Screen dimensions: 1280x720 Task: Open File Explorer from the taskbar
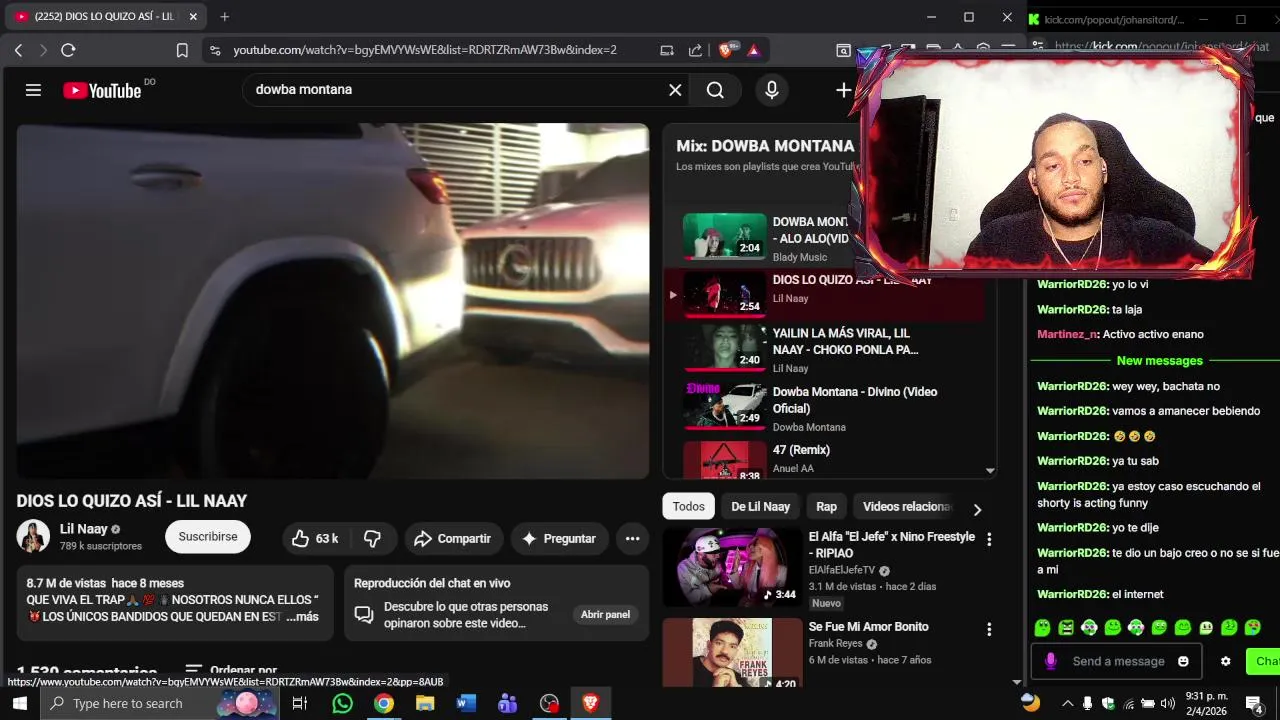425,703
